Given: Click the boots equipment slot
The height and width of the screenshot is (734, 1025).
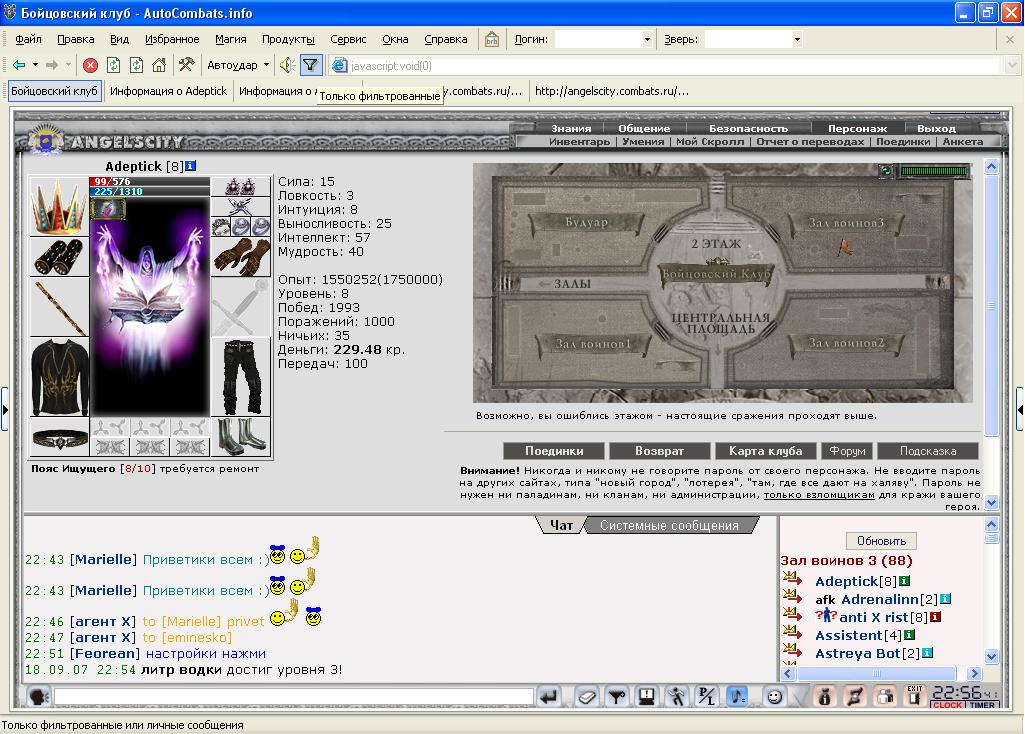Looking at the screenshot, I should pos(241,437).
